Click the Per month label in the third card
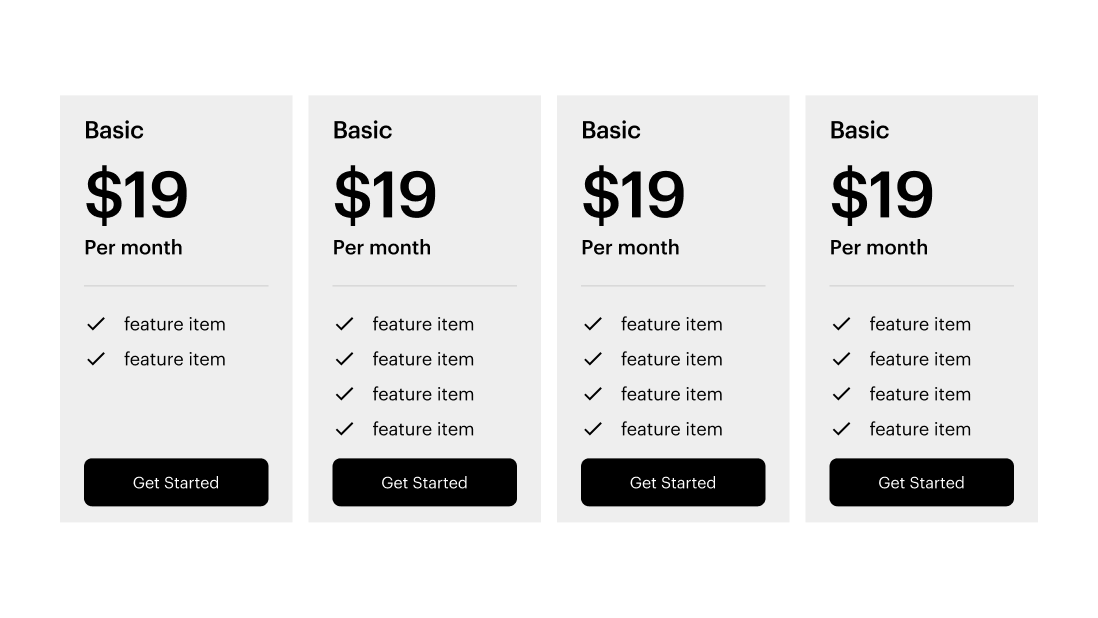1098x618 pixels. [630, 248]
